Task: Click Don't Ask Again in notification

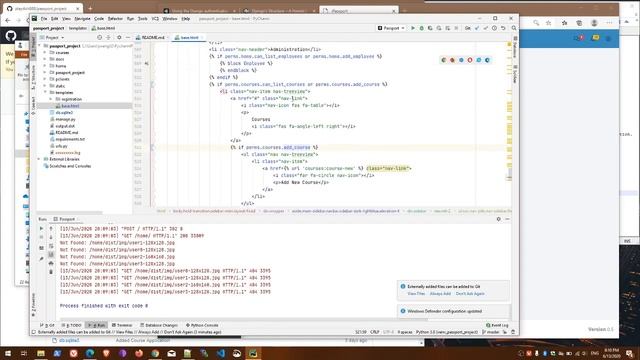Action: [x=470, y=294]
